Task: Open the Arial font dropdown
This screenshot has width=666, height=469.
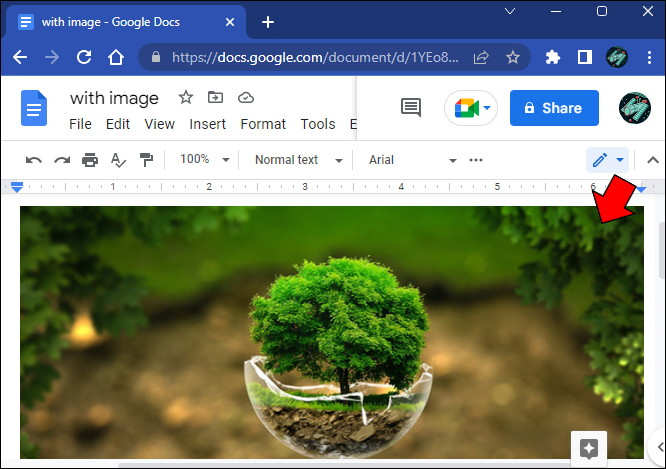Action: pos(412,160)
